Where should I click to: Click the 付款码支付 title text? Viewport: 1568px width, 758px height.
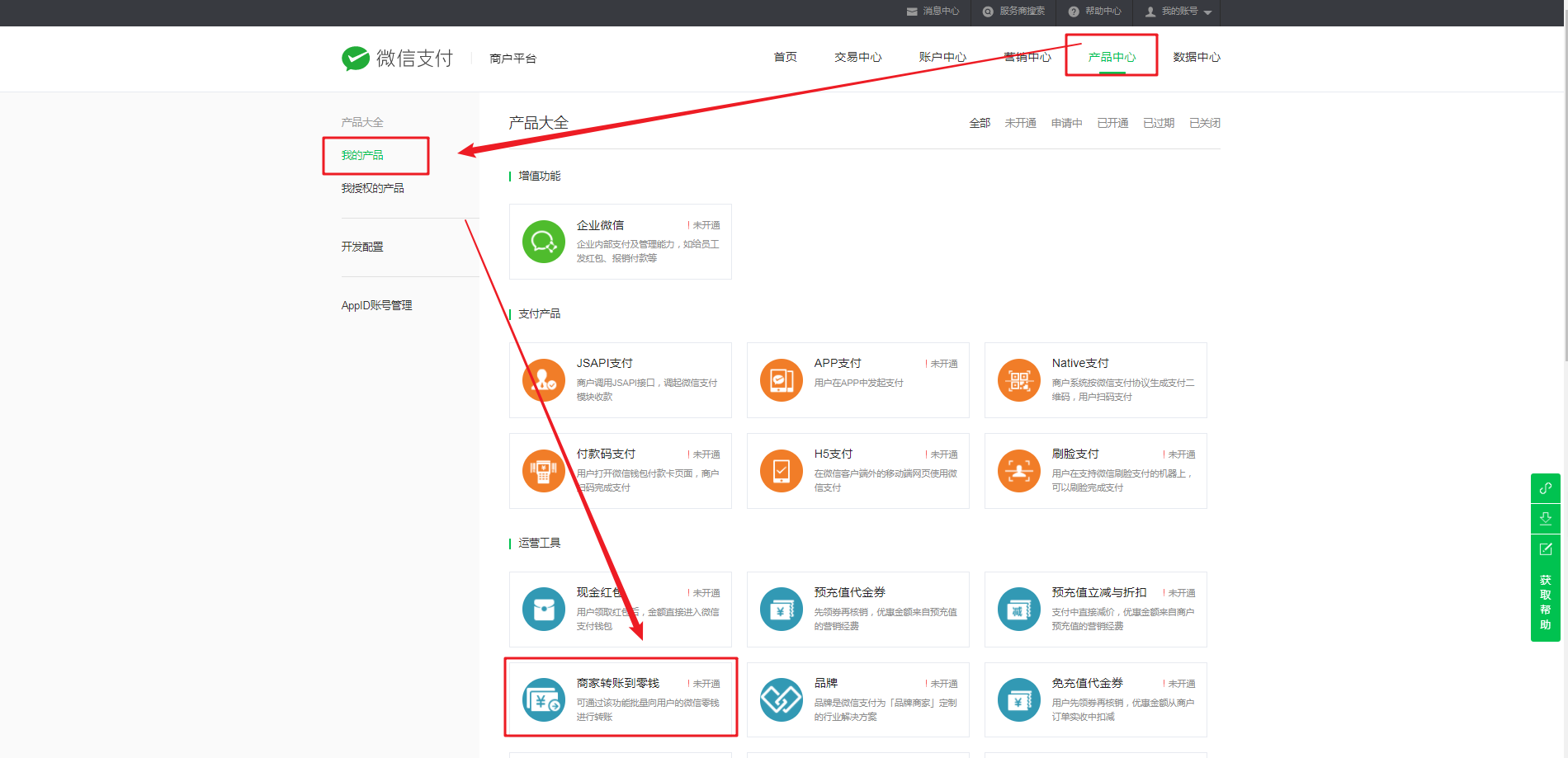click(x=607, y=454)
